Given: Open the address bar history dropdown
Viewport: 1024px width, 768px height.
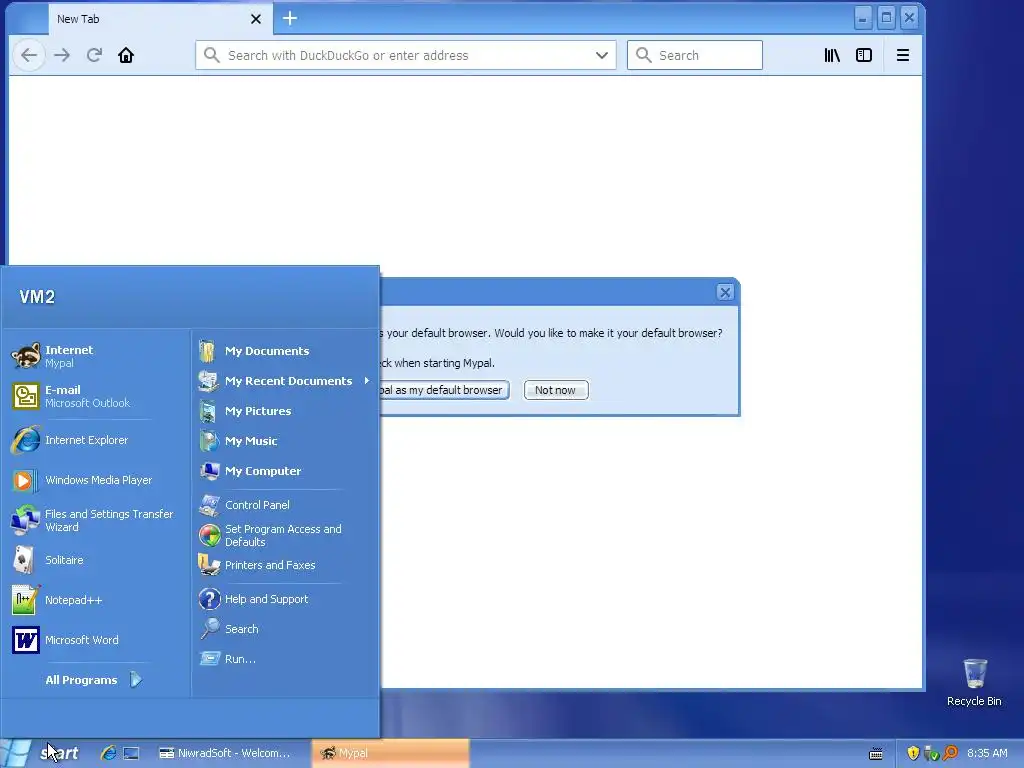Looking at the screenshot, I should [x=602, y=56].
